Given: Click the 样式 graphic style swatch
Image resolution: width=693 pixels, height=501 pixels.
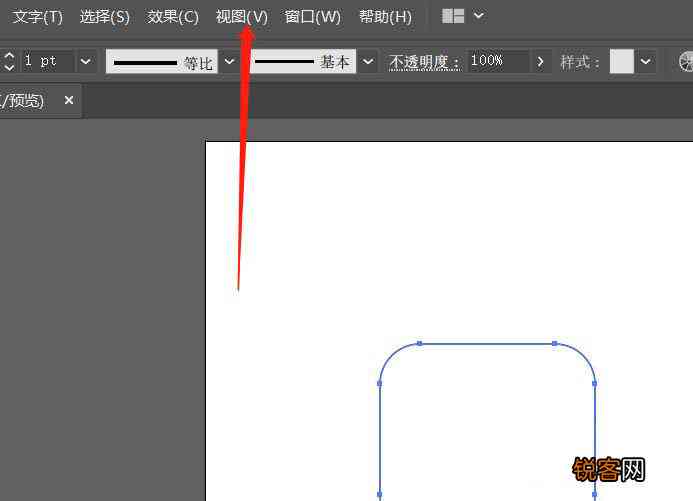Looking at the screenshot, I should (622, 61).
